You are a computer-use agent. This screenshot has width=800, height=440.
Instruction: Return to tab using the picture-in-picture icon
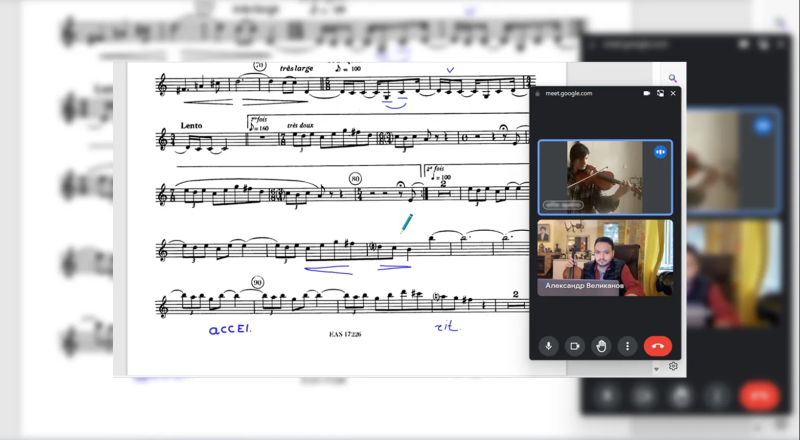(x=660, y=93)
